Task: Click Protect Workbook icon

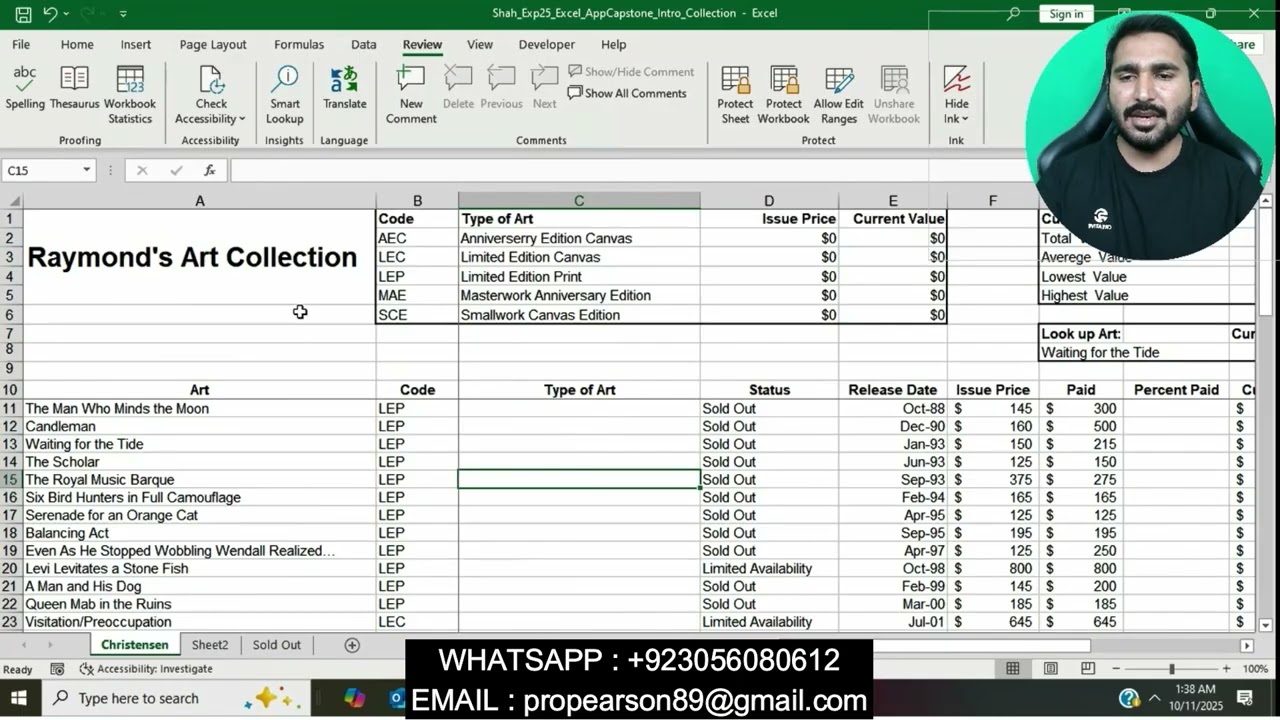Action: tap(784, 82)
